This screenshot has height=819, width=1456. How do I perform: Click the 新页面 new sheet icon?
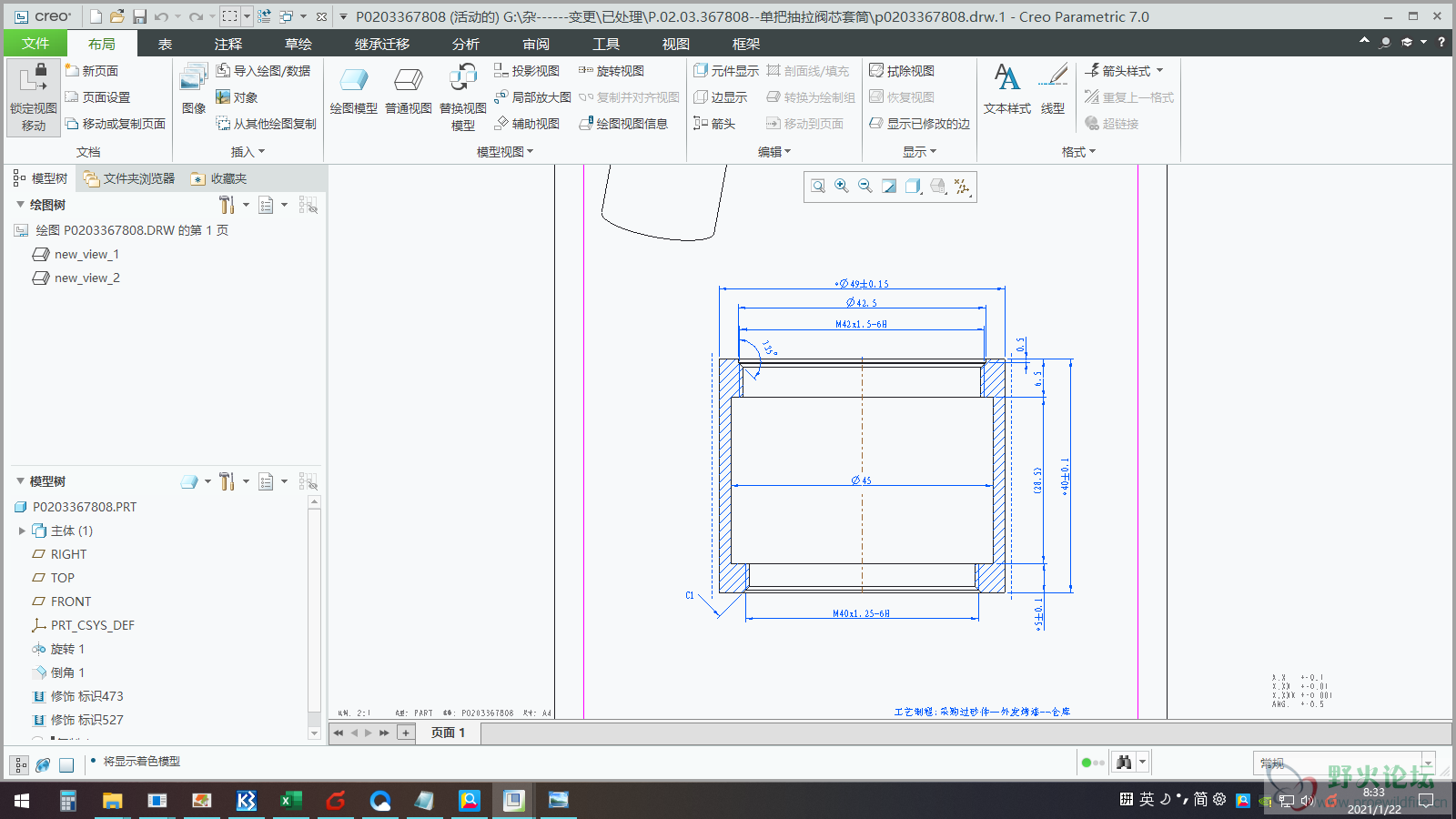point(73,70)
